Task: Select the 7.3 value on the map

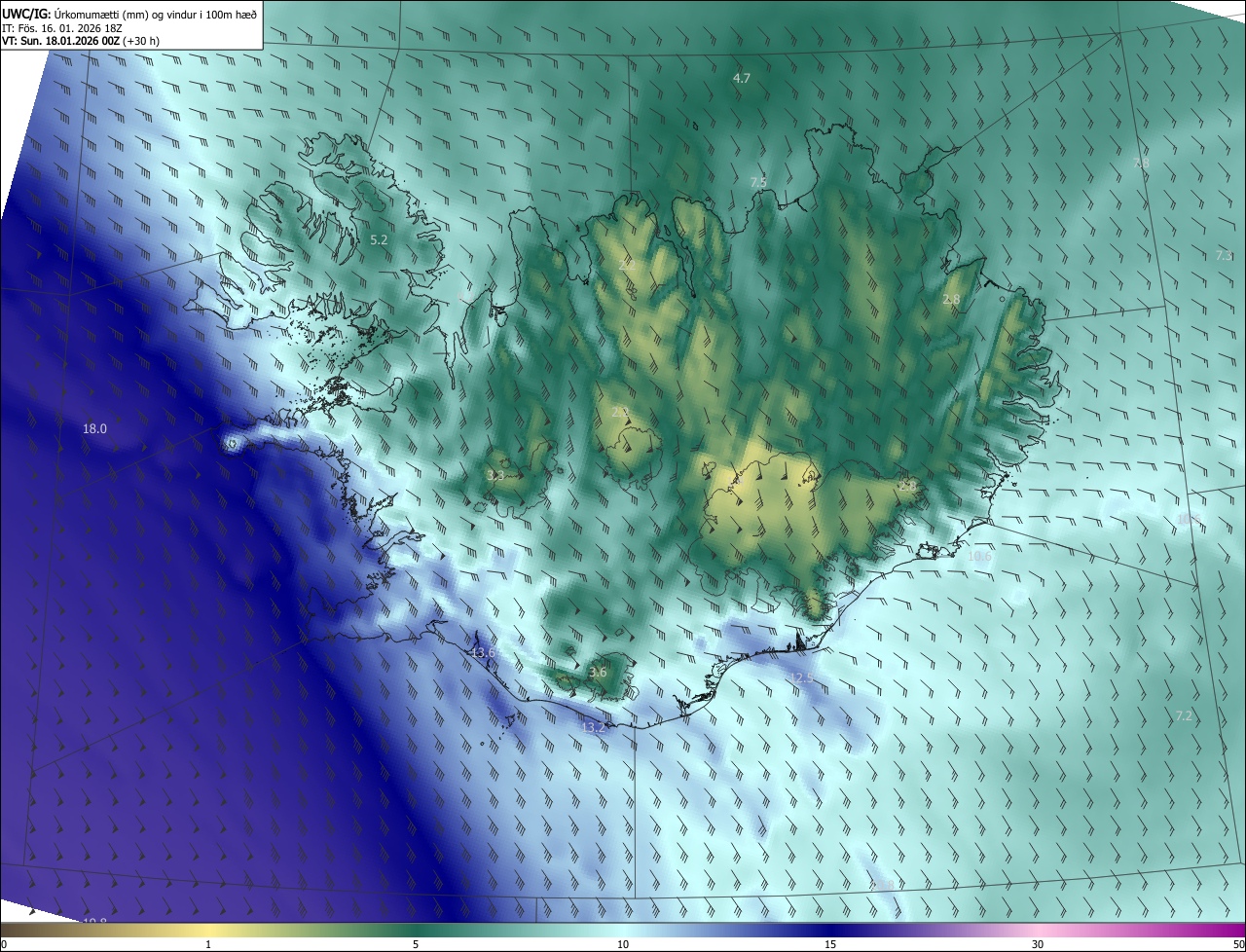Action: pyautogui.click(x=1224, y=255)
